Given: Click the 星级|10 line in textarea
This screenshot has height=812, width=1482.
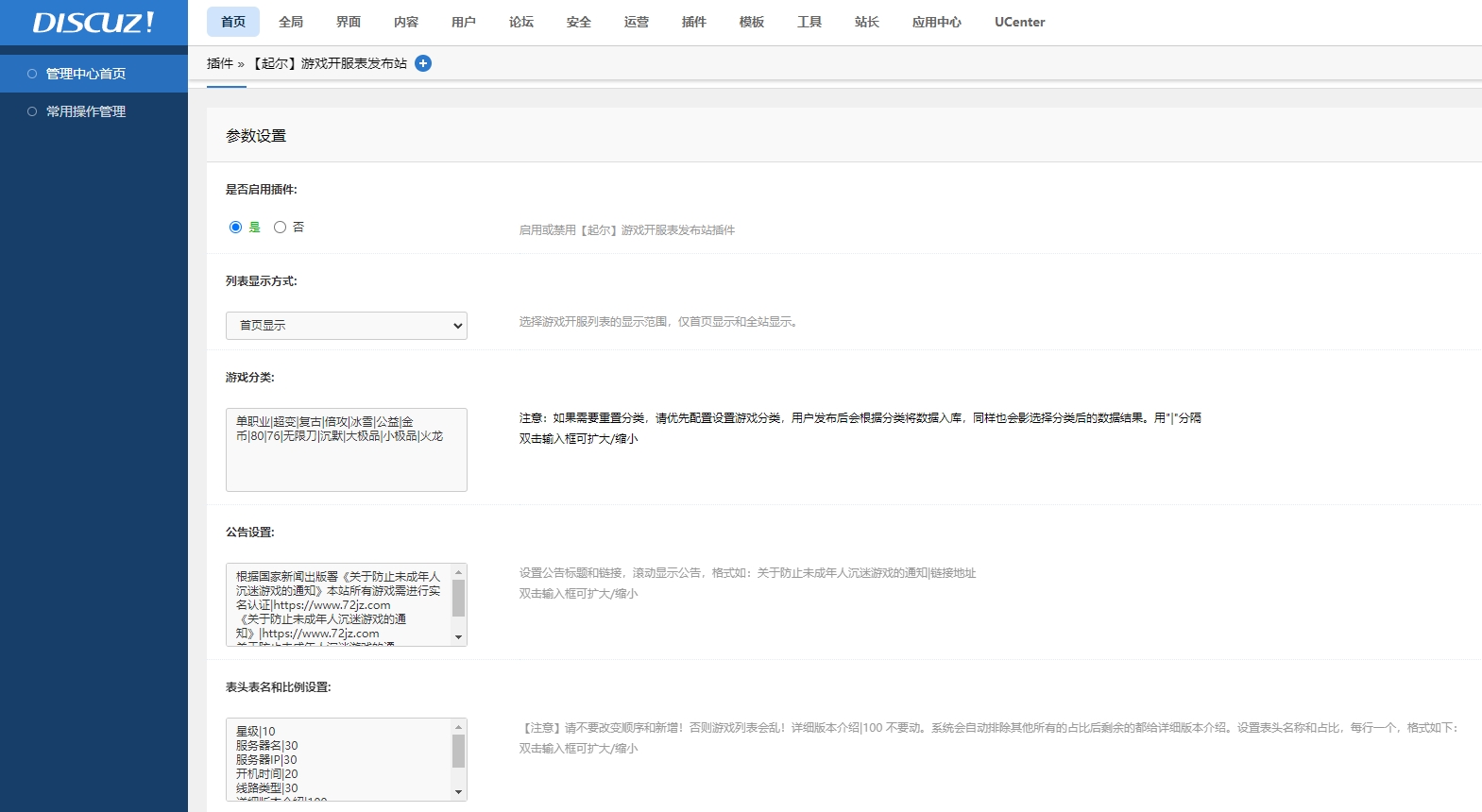Looking at the screenshot, I should pyautogui.click(x=256, y=732).
